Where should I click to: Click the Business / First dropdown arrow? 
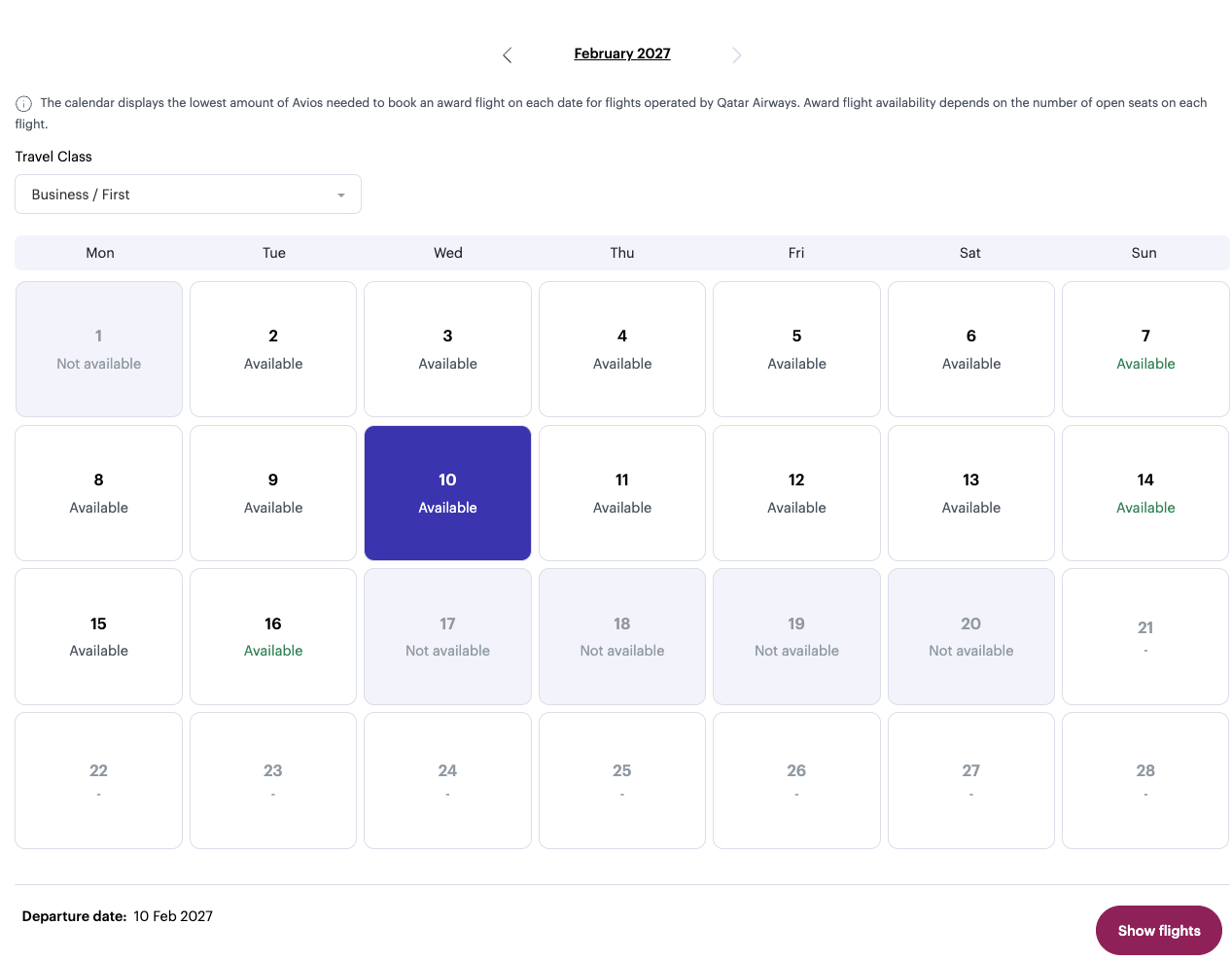[341, 196]
